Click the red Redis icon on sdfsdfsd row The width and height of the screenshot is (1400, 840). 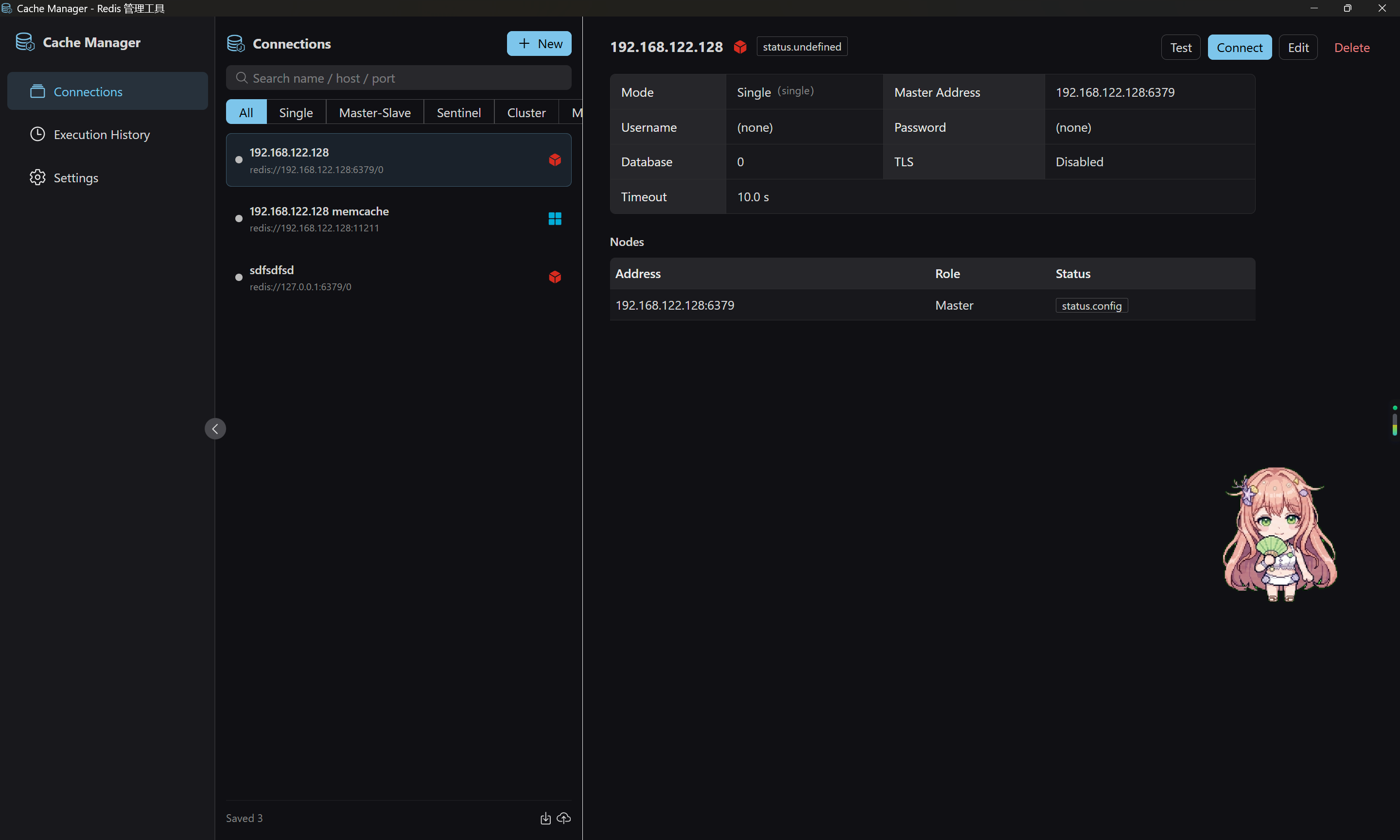pos(555,278)
